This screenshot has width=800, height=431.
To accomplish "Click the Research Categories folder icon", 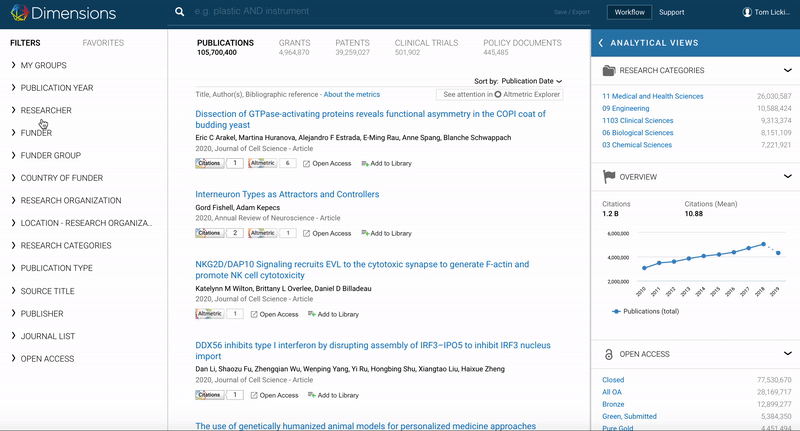I will pos(609,71).
